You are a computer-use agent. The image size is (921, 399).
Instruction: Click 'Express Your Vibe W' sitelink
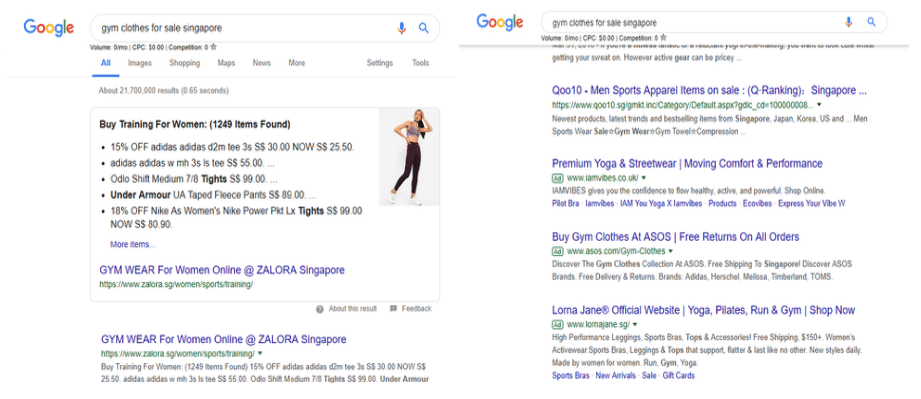point(812,203)
